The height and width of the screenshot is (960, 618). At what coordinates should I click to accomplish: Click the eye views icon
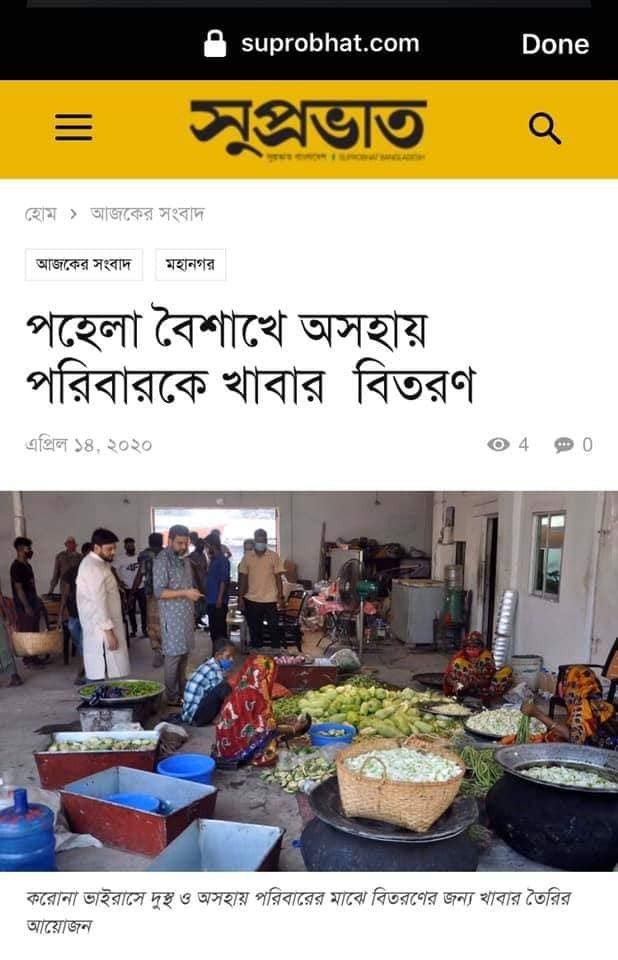(x=499, y=444)
